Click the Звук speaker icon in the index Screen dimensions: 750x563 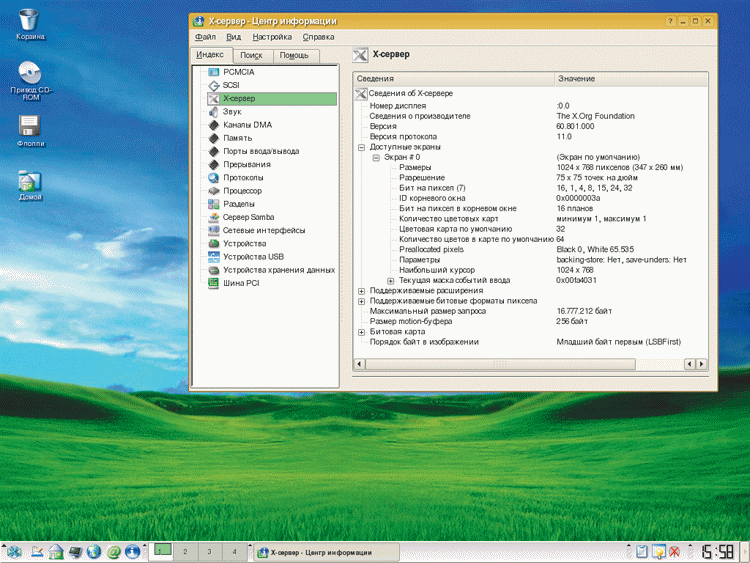pos(213,112)
